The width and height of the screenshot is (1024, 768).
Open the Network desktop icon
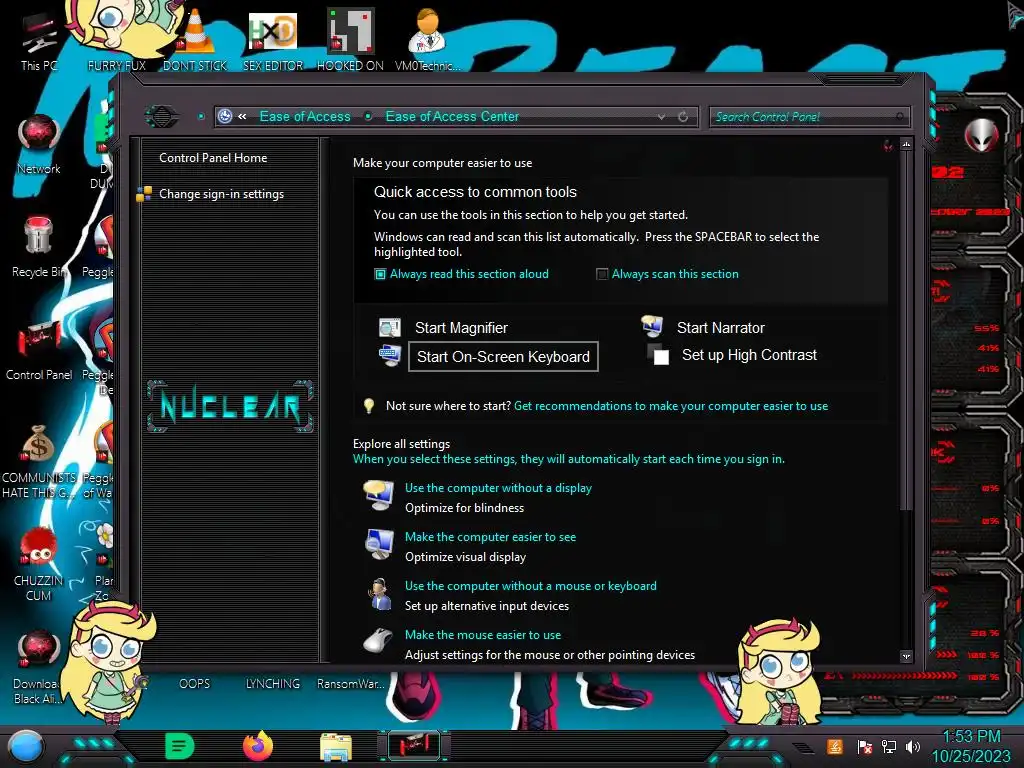(39, 145)
